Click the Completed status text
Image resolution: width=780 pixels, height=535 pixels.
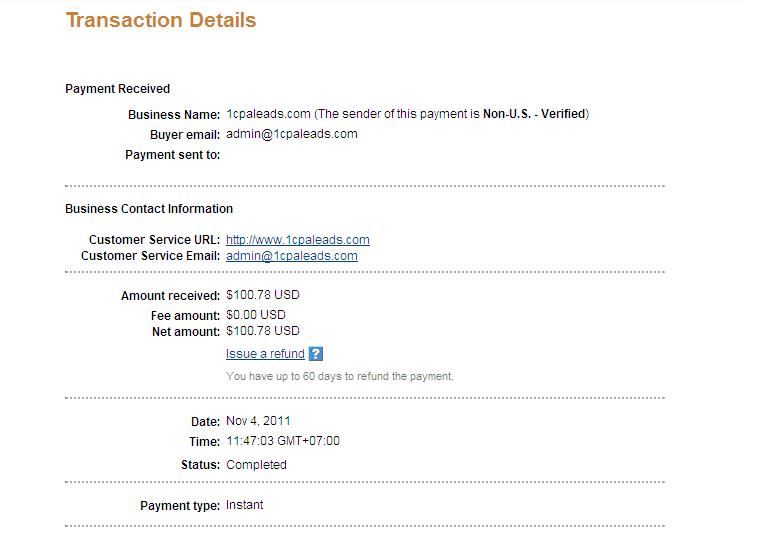(x=257, y=465)
